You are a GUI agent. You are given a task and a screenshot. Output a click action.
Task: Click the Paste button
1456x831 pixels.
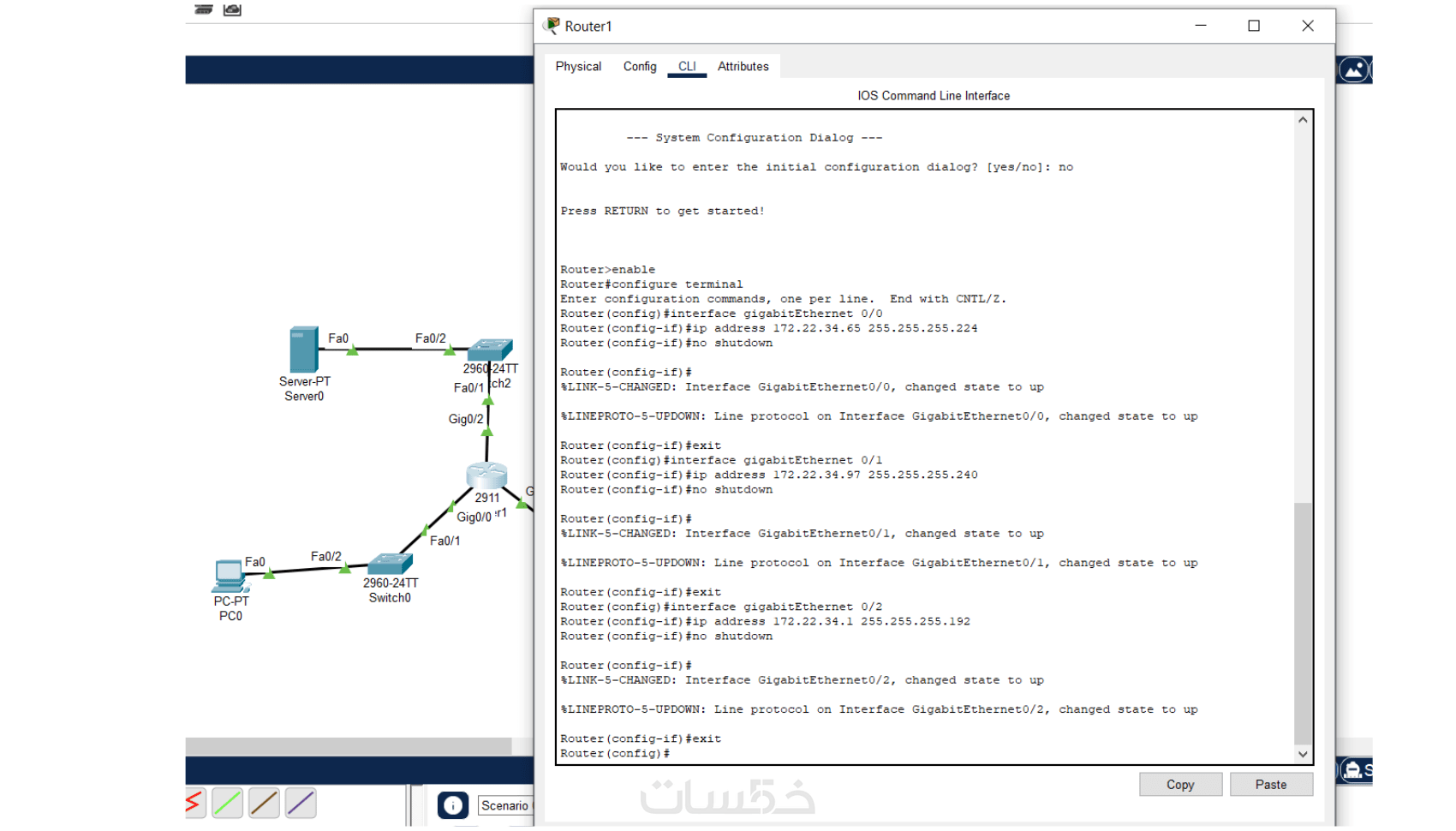(1271, 785)
